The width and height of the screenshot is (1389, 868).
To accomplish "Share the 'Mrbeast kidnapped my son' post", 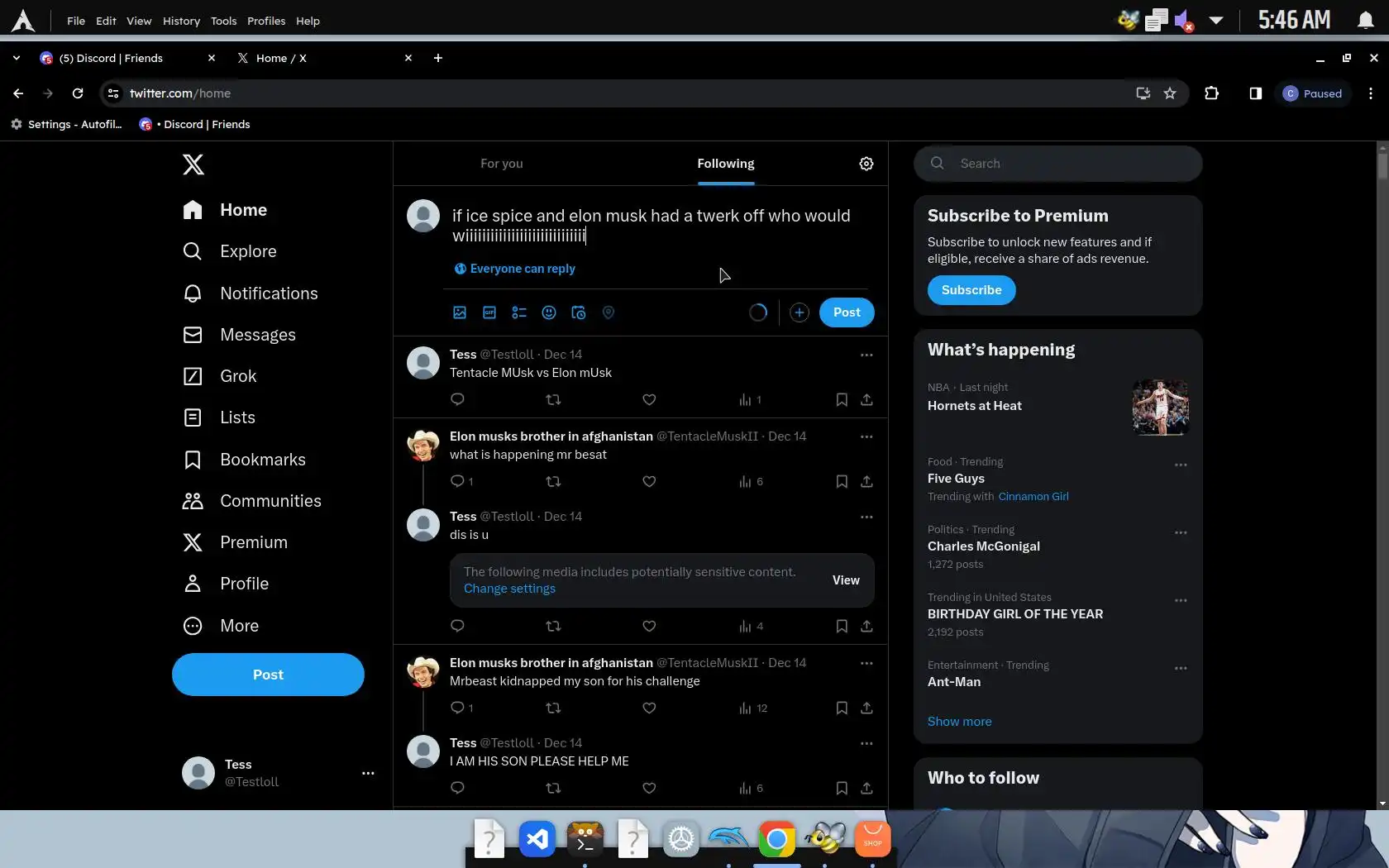I will [x=866, y=708].
